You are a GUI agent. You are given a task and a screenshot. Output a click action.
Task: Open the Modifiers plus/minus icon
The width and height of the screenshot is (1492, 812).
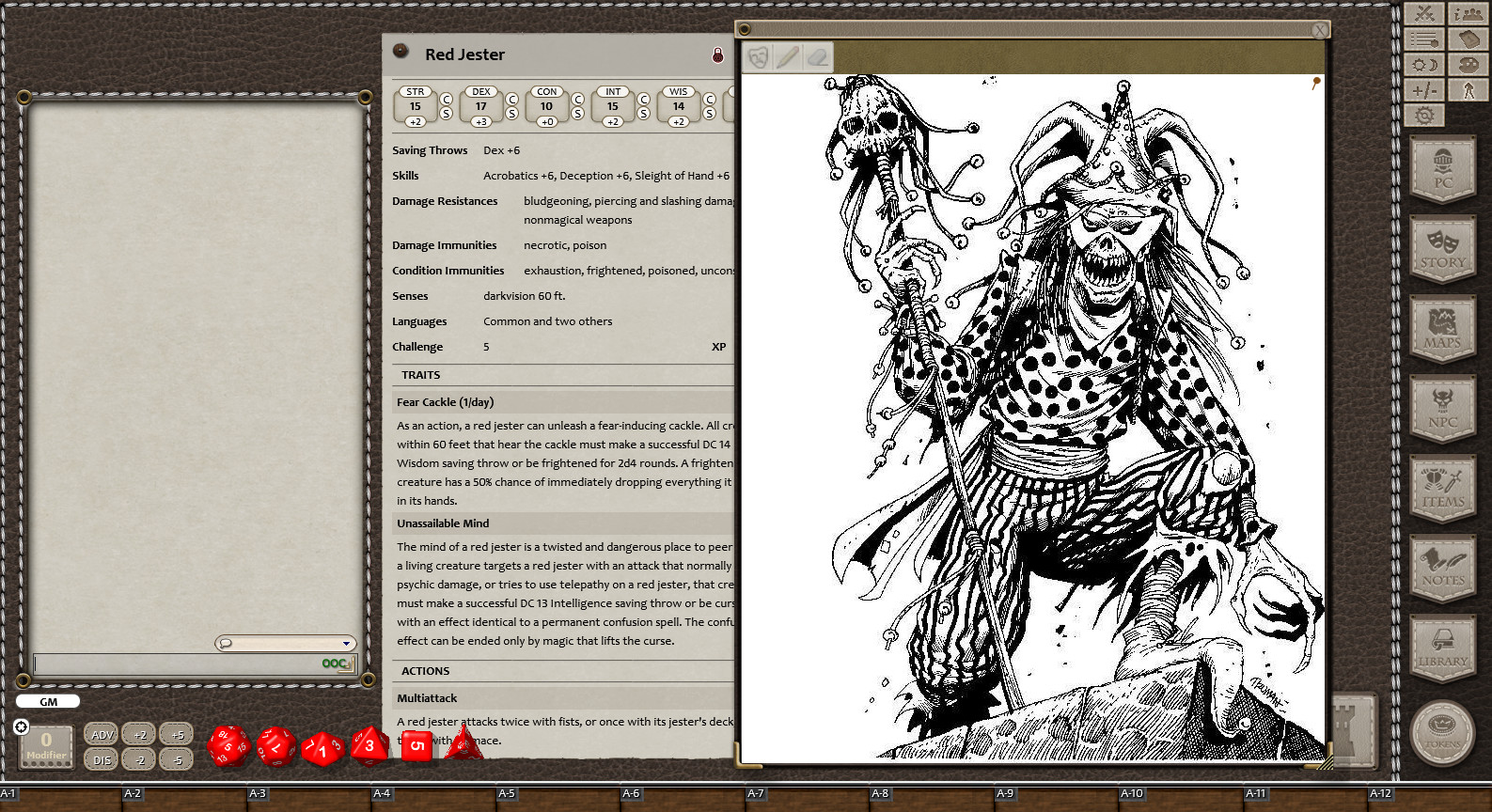(x=1423, y=90)
